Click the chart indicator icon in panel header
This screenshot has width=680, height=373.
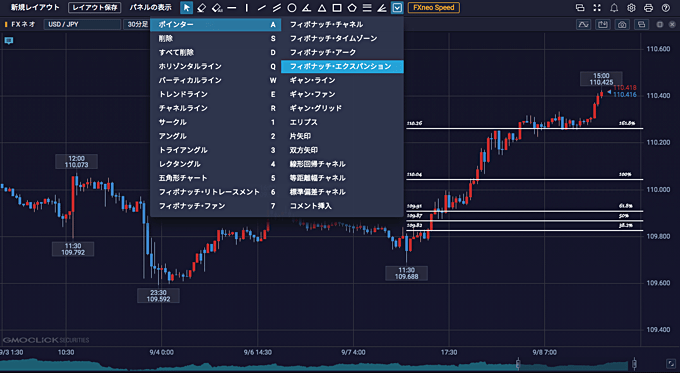pyautogui.click(x=583, y=25)
